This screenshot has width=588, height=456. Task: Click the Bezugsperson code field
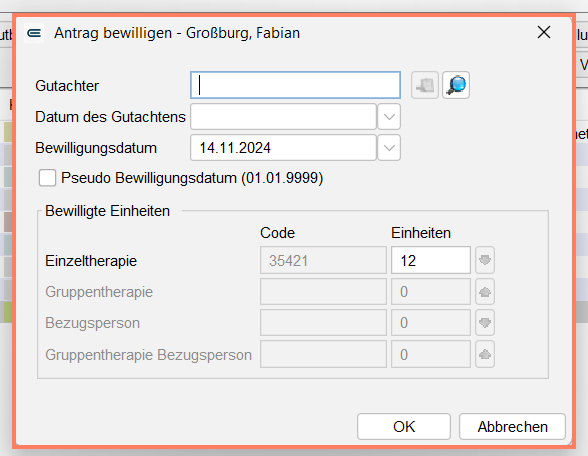click(323, 322)
